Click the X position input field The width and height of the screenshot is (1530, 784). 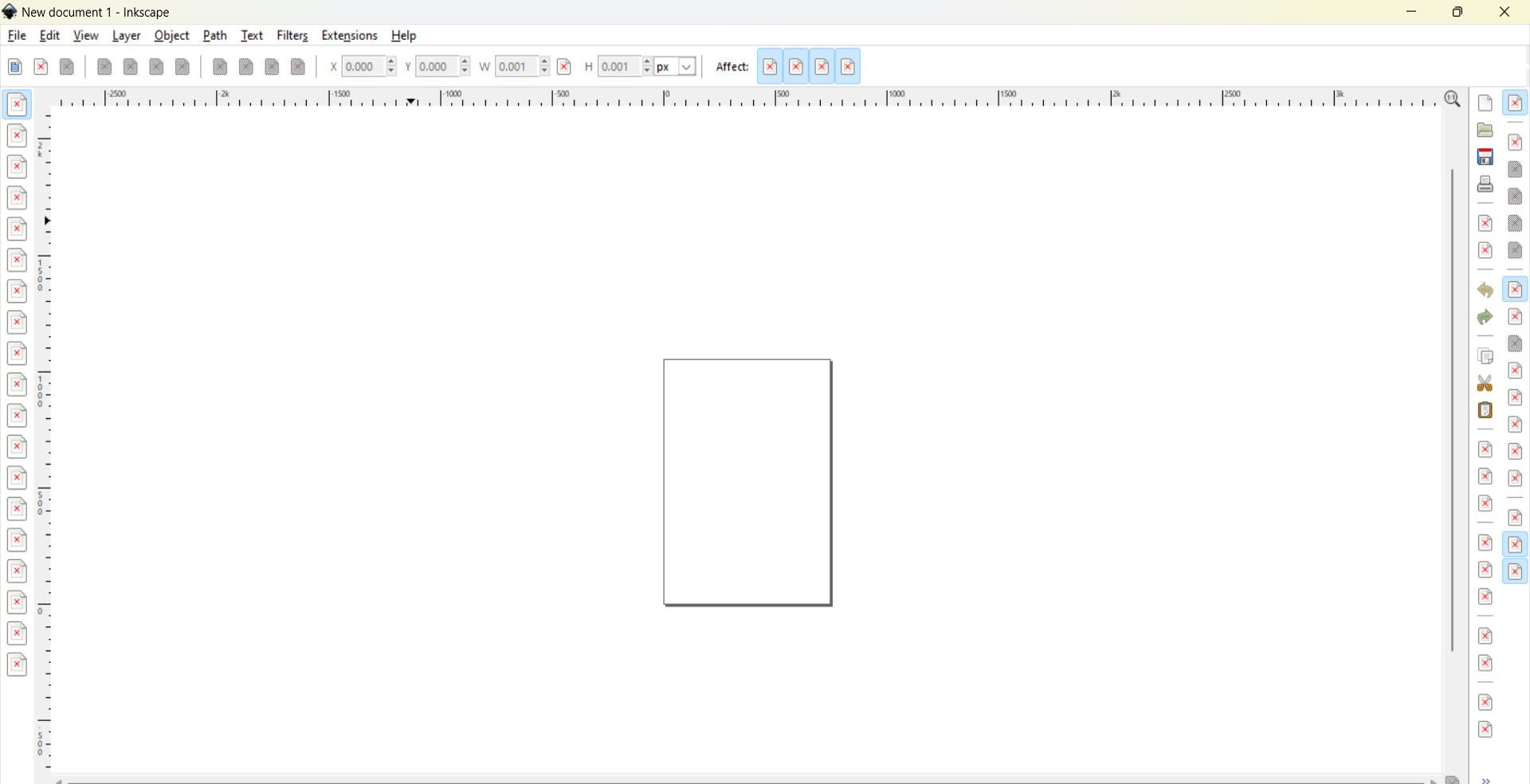363,67
